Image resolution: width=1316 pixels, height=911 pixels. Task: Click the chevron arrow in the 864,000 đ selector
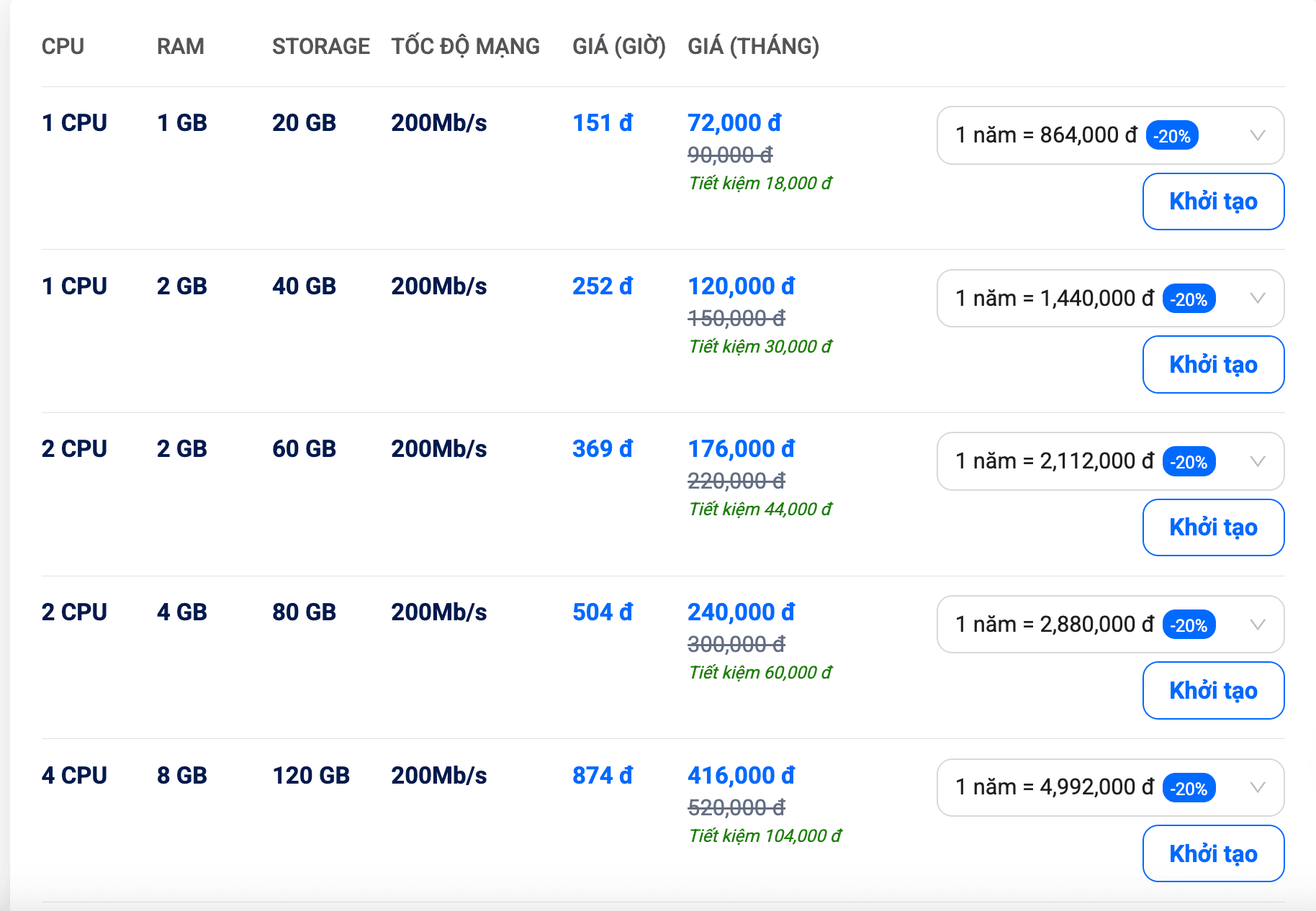click(1258, 135)
